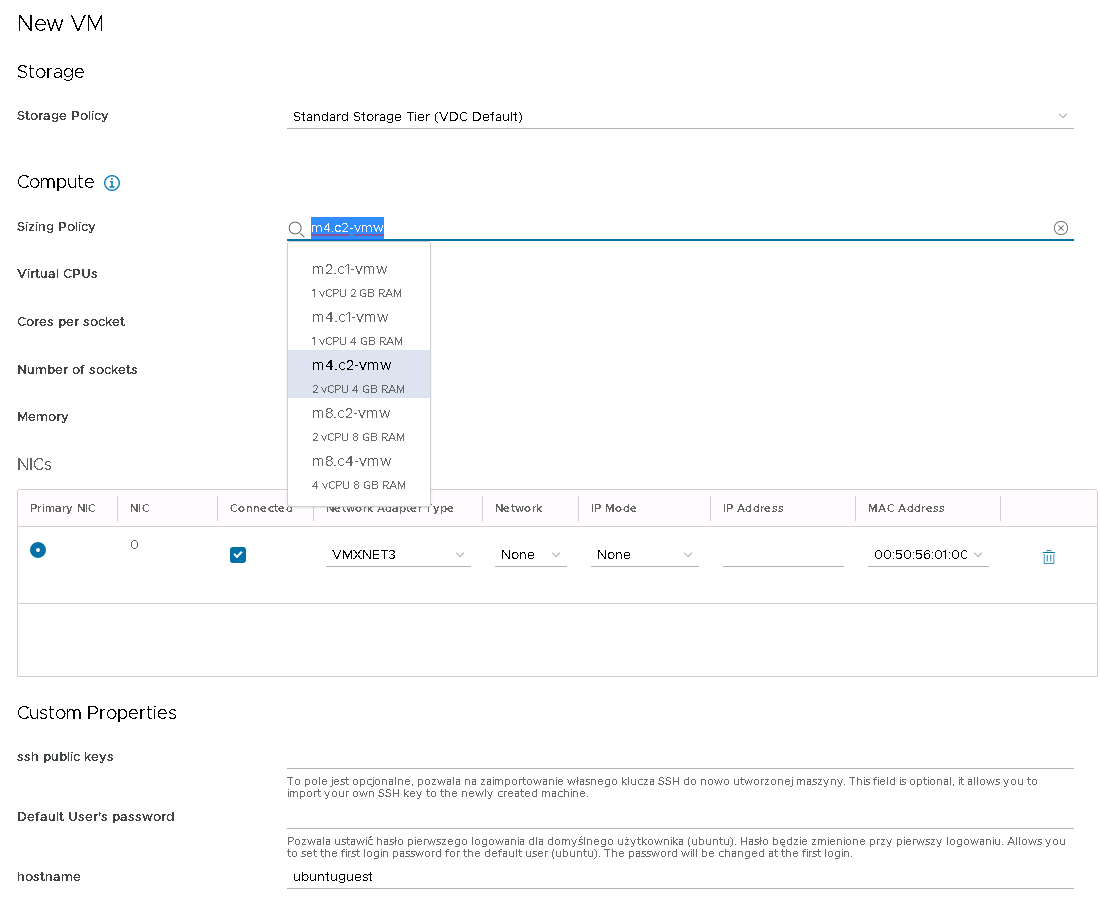Select the Primary NIC radio button

click(38, 549)
